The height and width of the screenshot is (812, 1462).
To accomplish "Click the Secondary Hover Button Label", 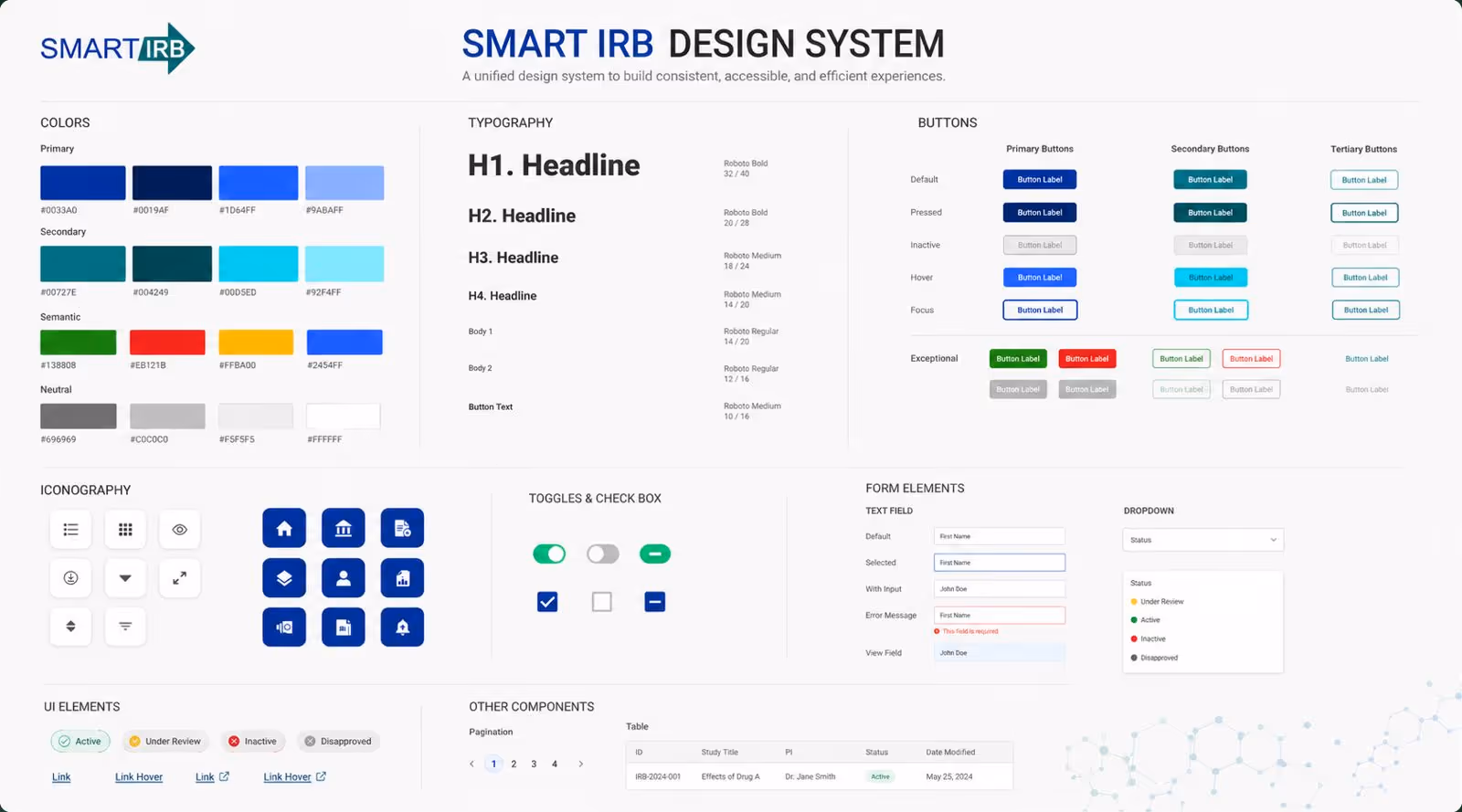I will (x=1211, y=278).
